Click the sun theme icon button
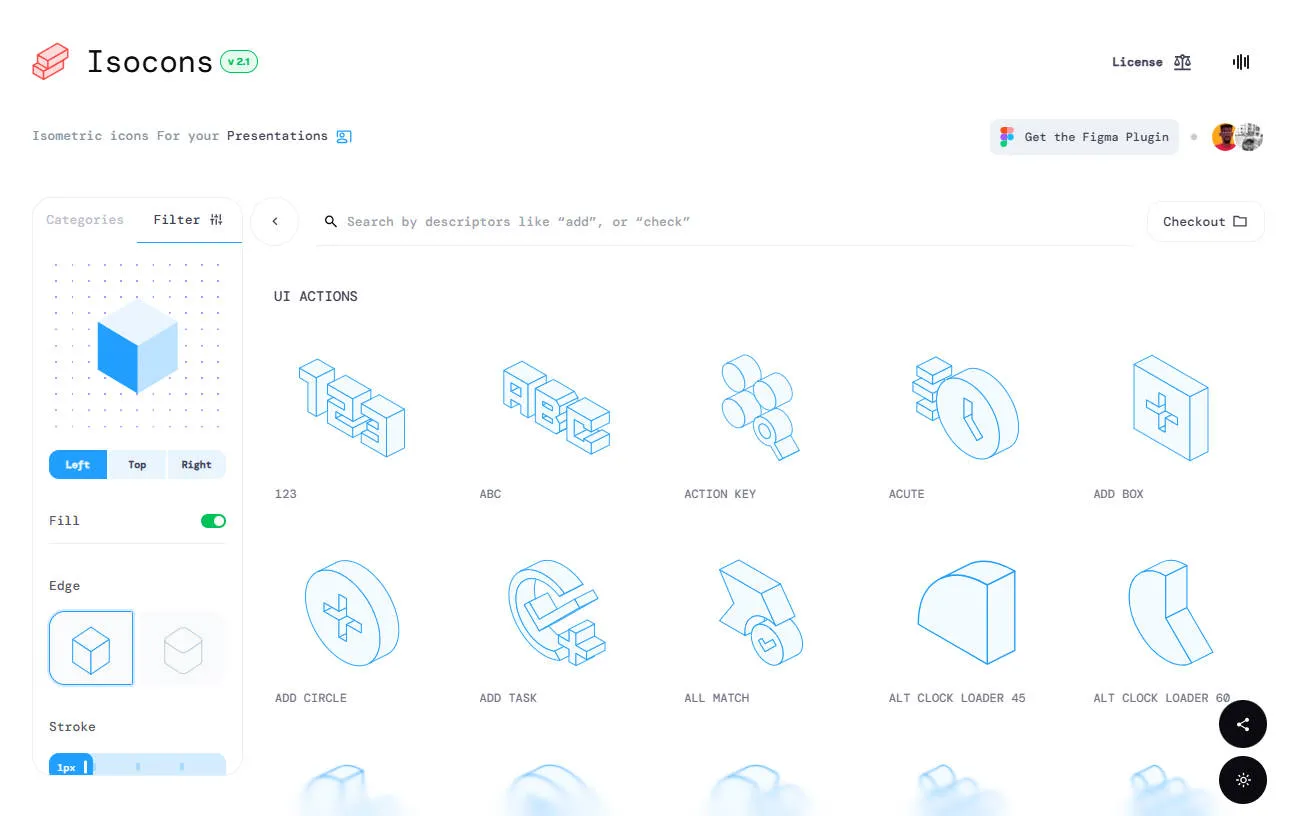Viewport: 1297px width, 816px height. (x=1243, y=780)
